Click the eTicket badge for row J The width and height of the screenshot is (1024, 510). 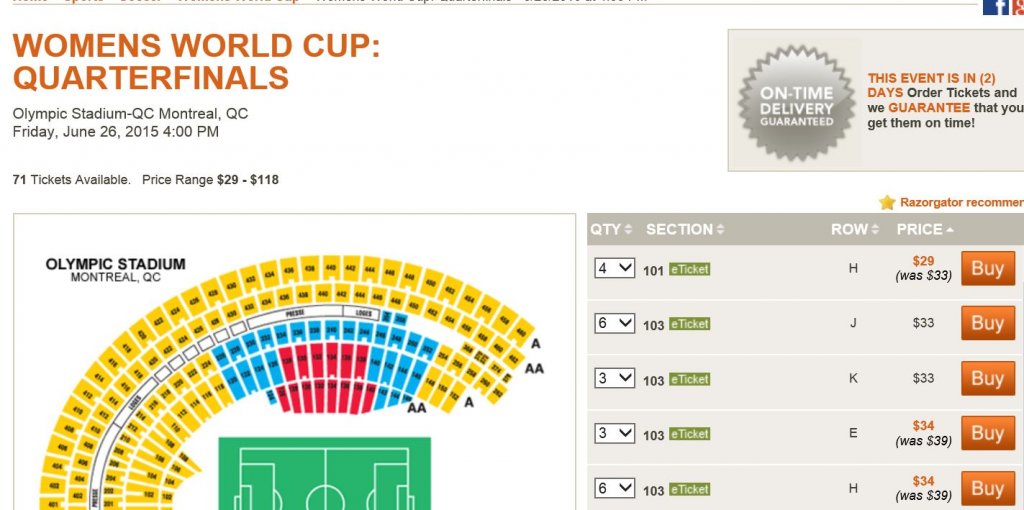pos(690,324)
